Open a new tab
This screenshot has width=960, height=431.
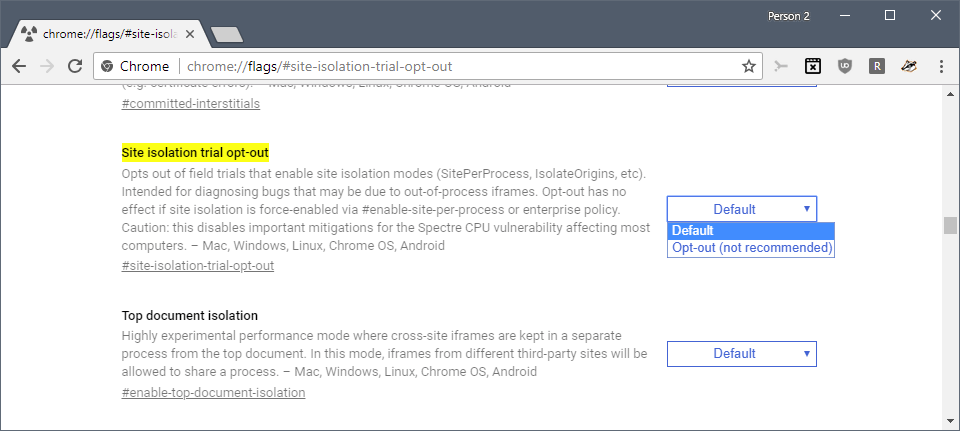click(x=227, y=35)
